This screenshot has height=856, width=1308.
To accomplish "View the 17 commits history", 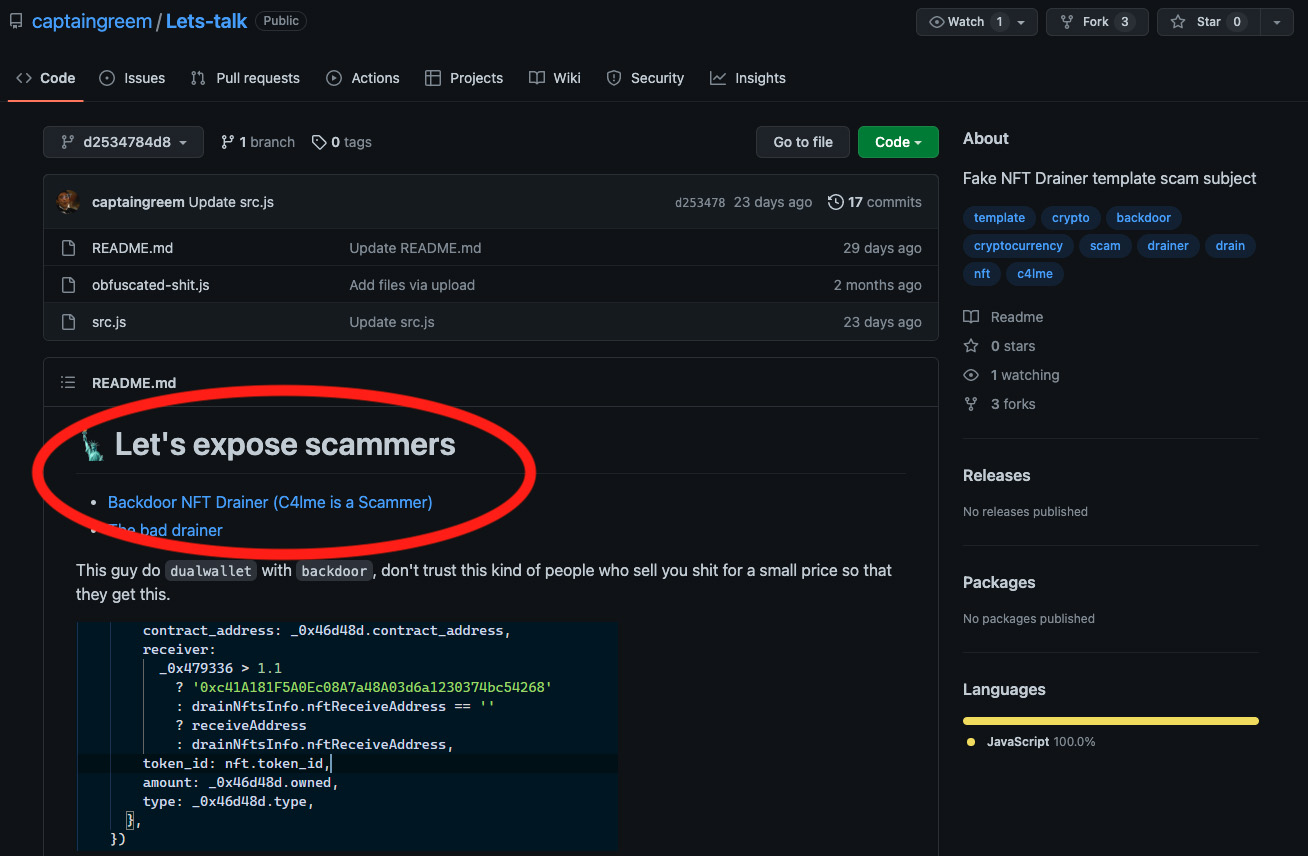I will coord(875,202).
